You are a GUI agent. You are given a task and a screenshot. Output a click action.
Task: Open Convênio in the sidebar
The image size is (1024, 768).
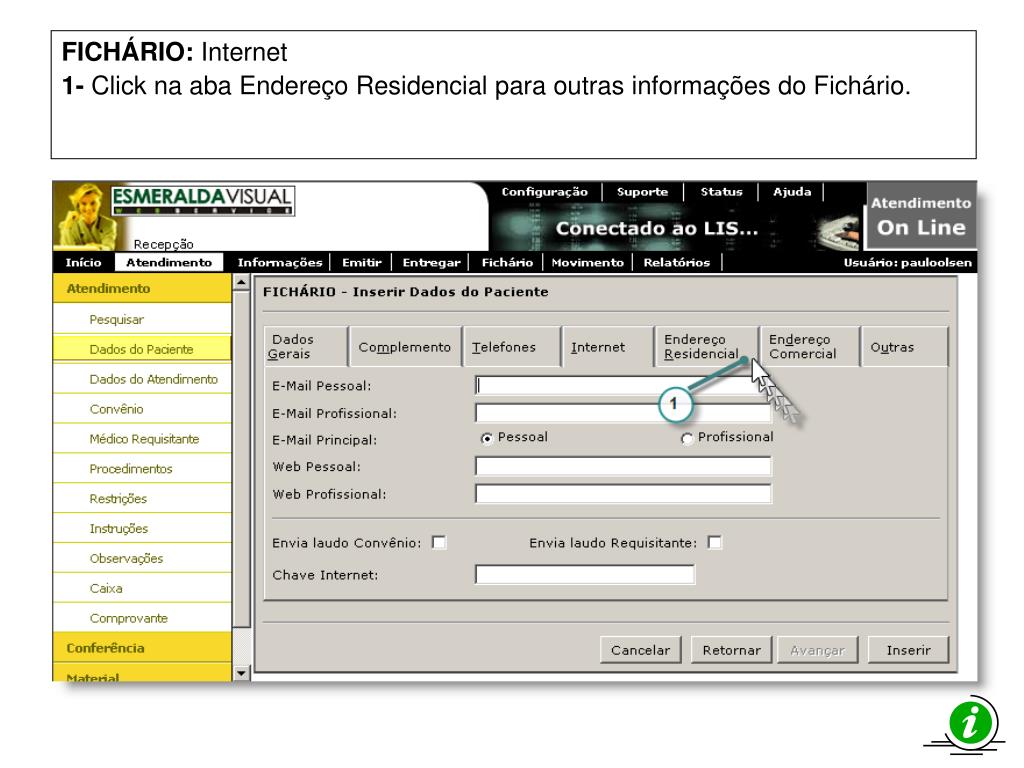142,409
